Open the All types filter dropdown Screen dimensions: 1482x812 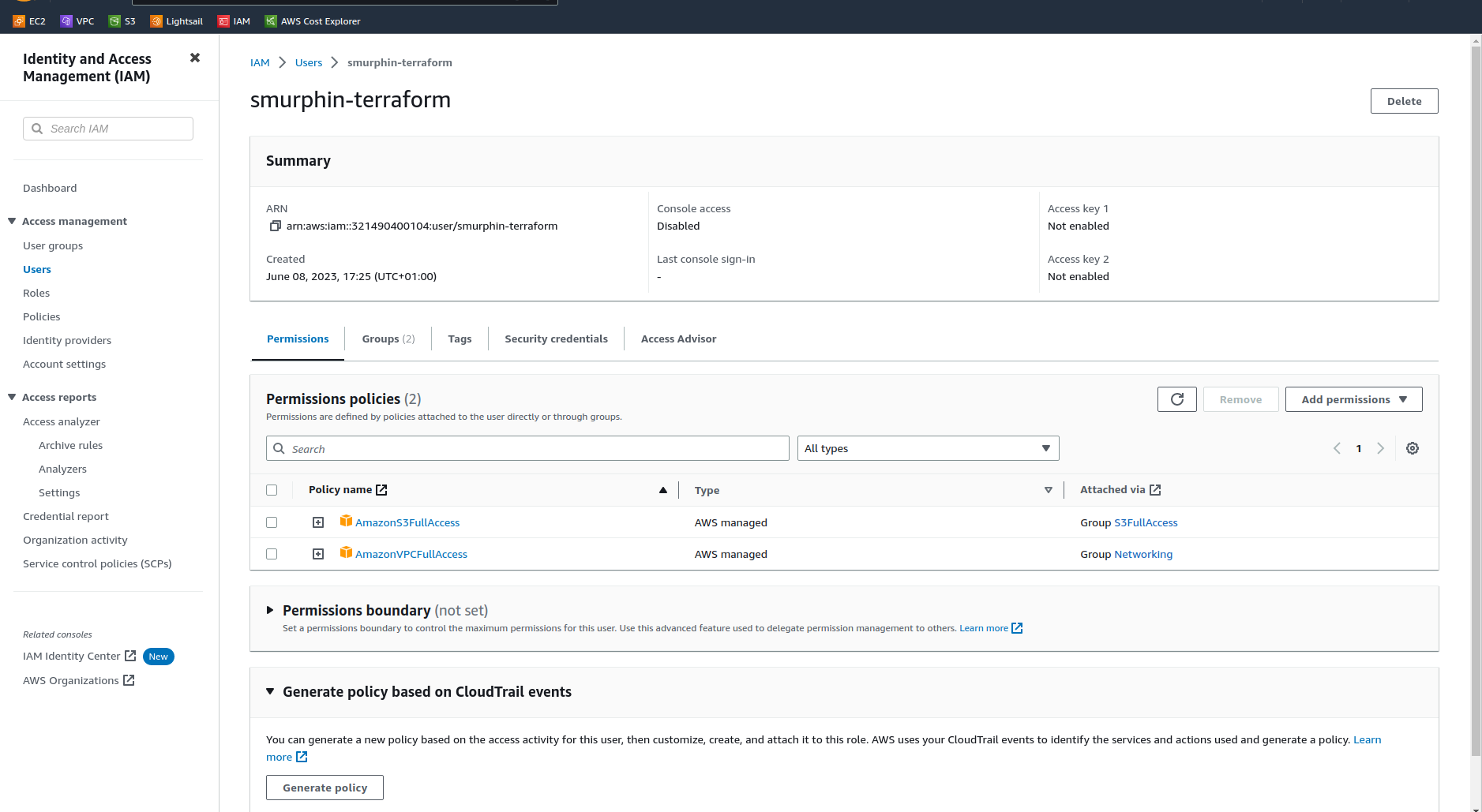coord(928,448)
